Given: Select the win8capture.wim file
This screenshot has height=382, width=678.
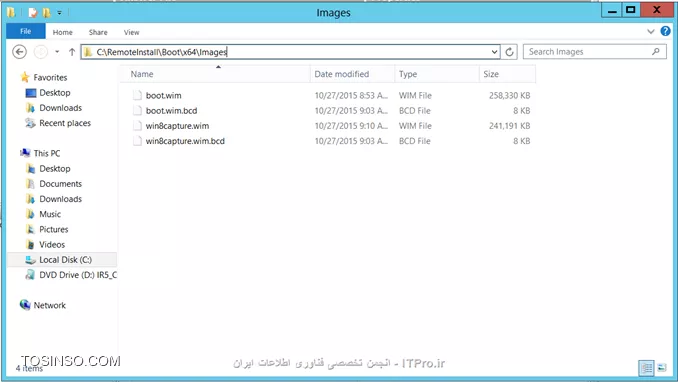Looking at the screenshot, I should 177,126.
